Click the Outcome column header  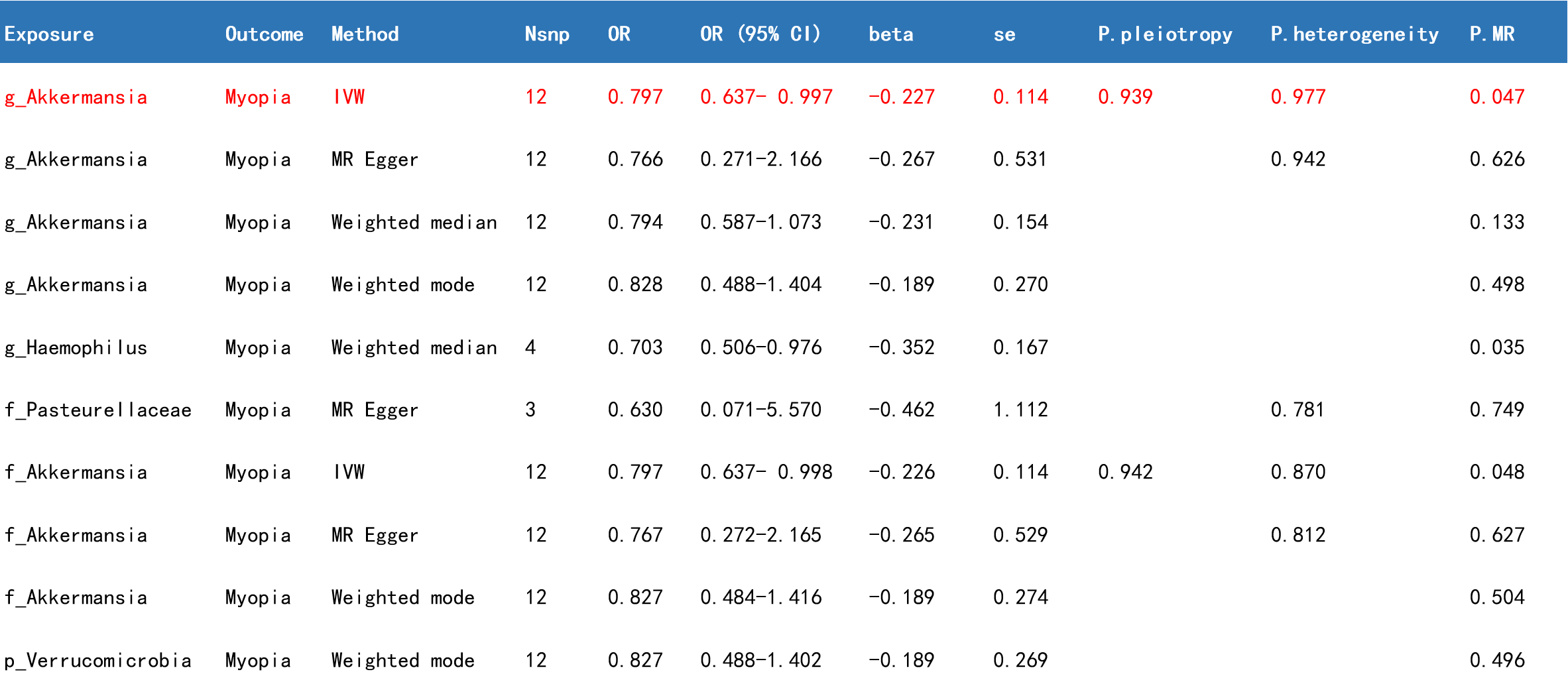[264, 34]
